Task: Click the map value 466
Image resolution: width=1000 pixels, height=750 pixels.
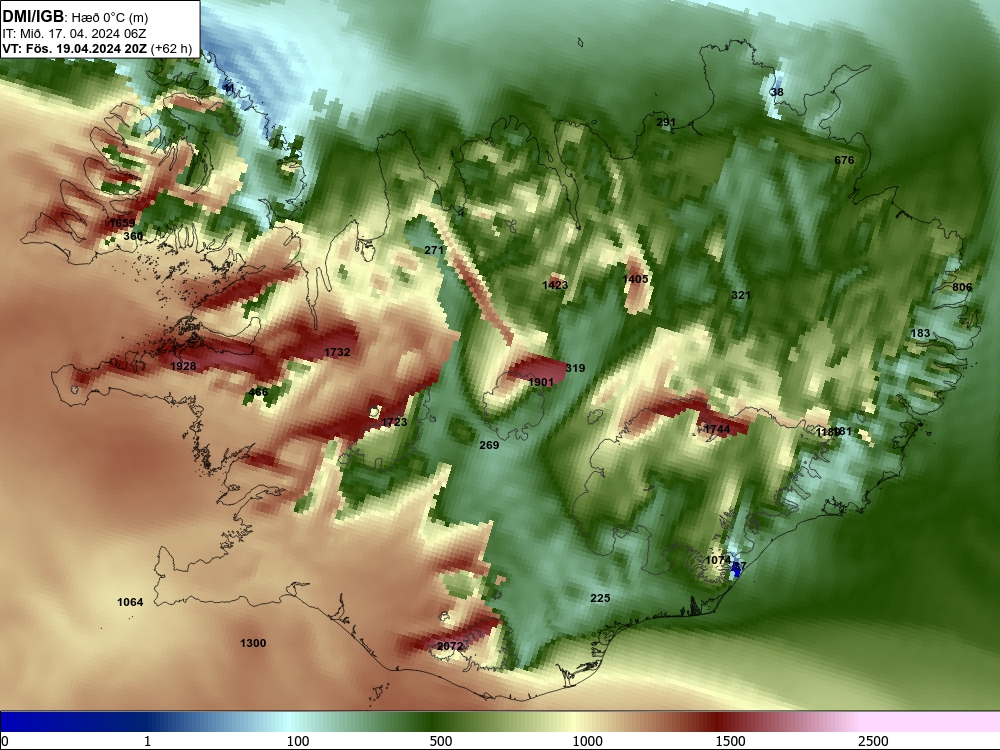Action: coord(258,392)
